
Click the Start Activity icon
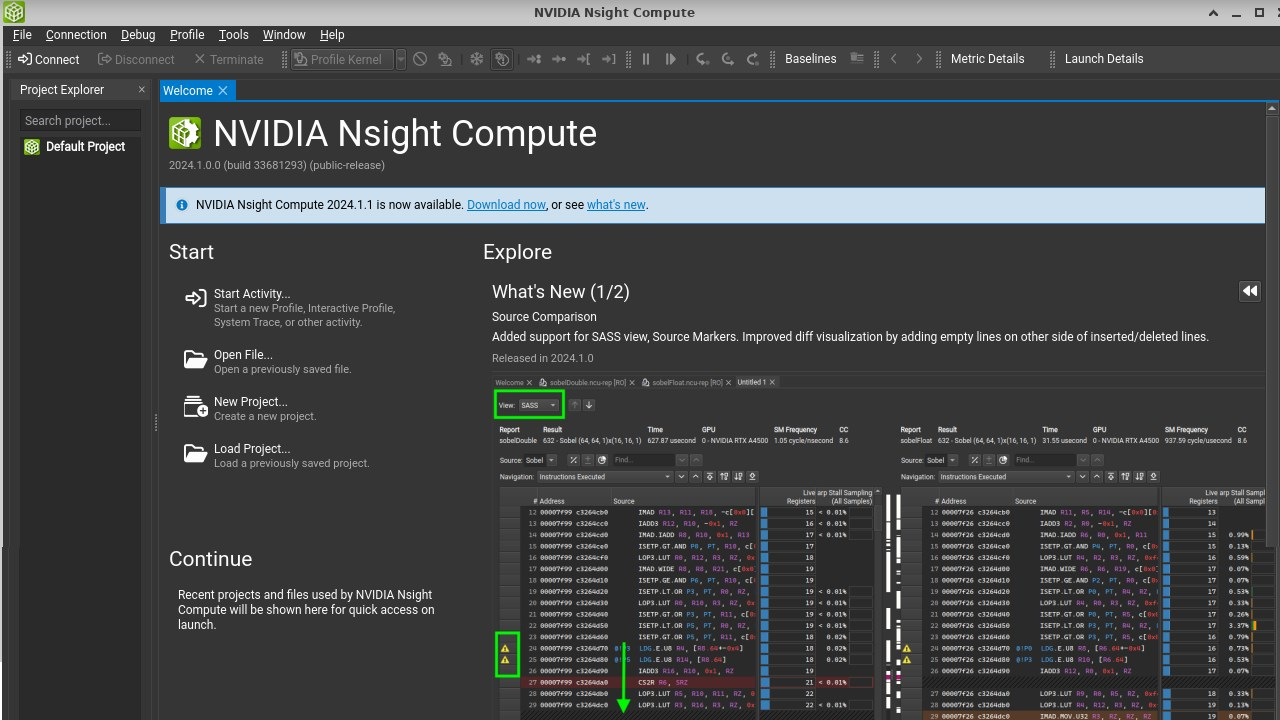click(195, 298)
